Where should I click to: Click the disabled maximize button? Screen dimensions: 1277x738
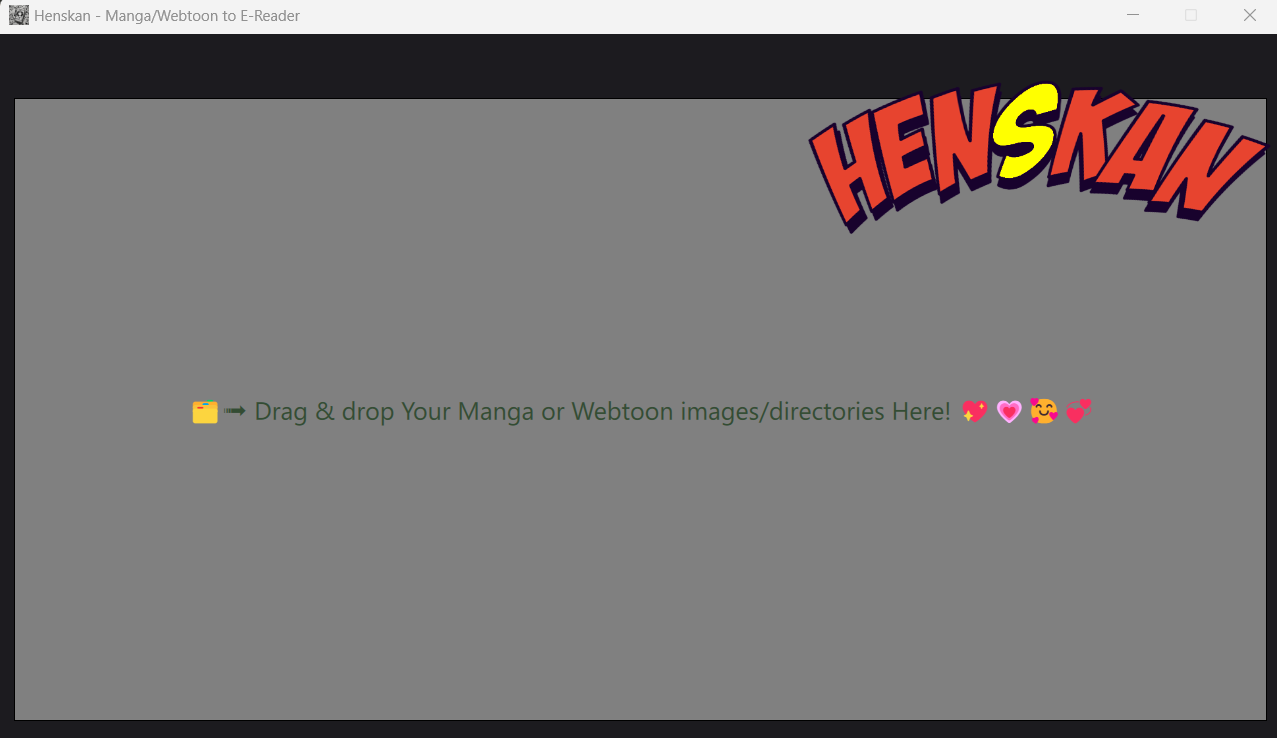pos(1191,15)
